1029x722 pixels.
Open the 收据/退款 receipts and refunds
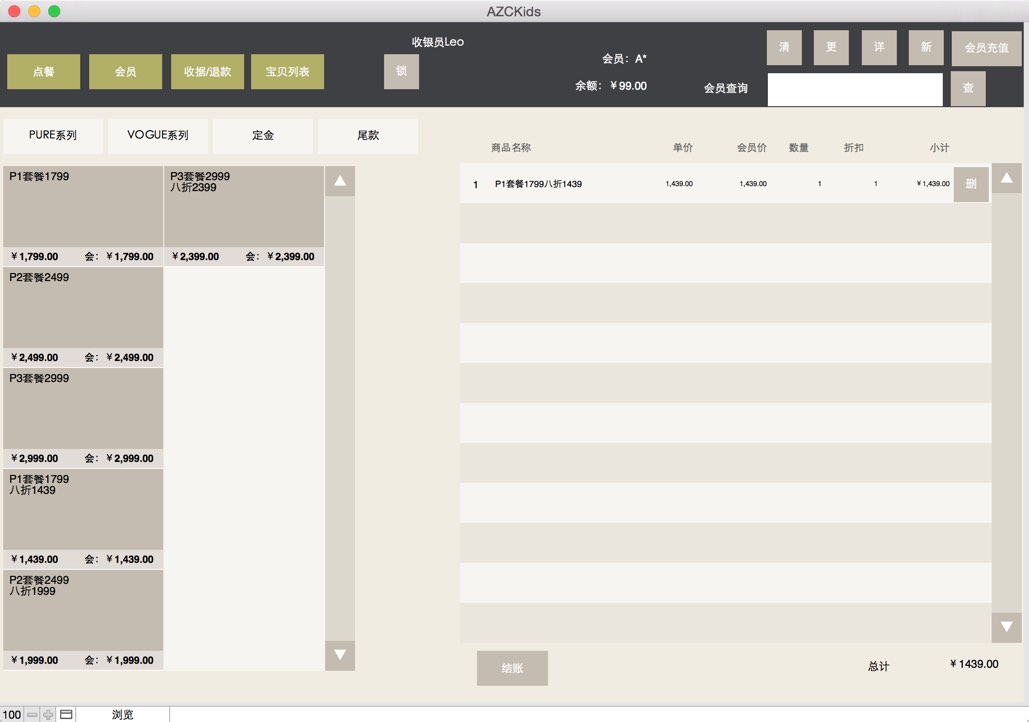tap(207, 72)
